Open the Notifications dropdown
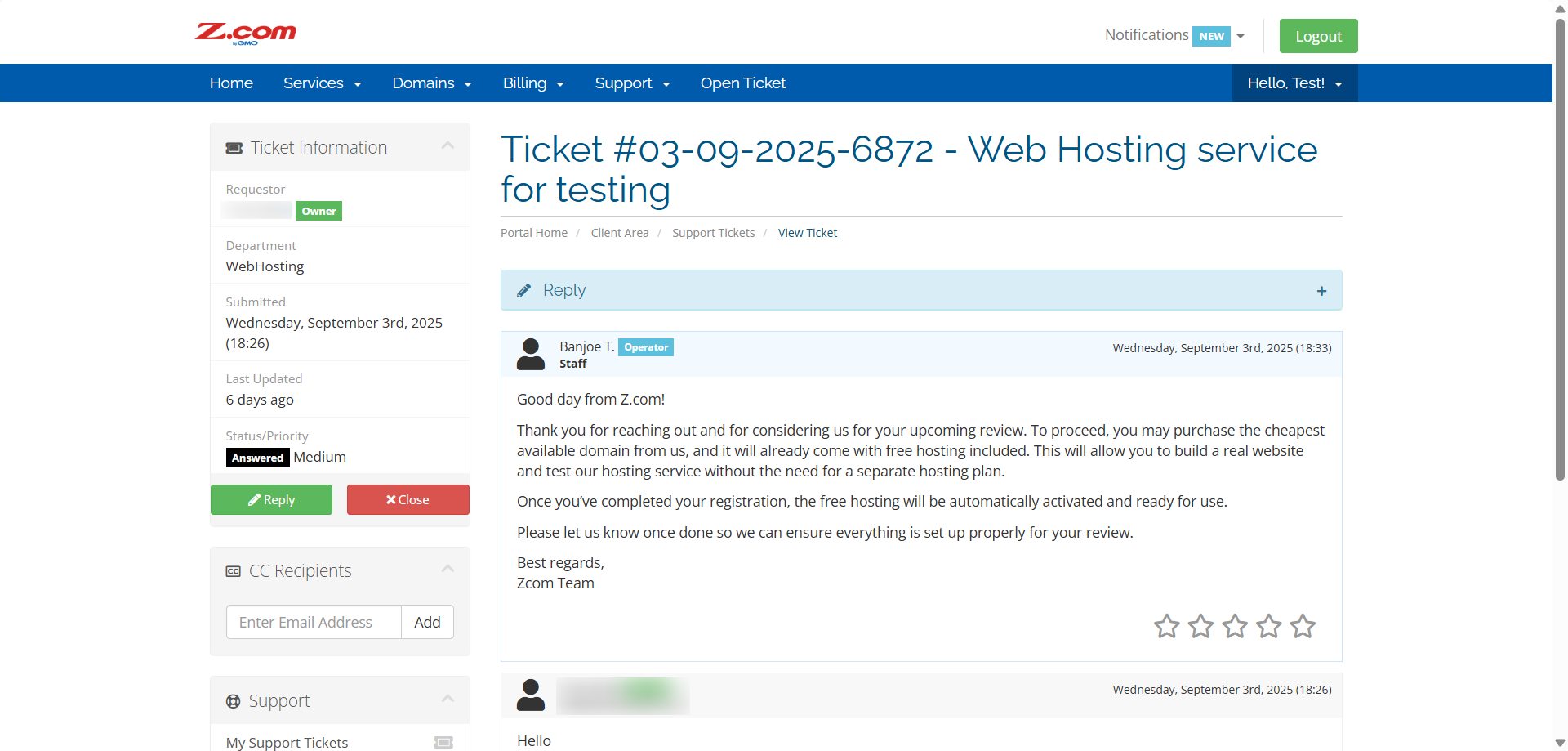This screenshot has height=751, width=1568. 1174,35
